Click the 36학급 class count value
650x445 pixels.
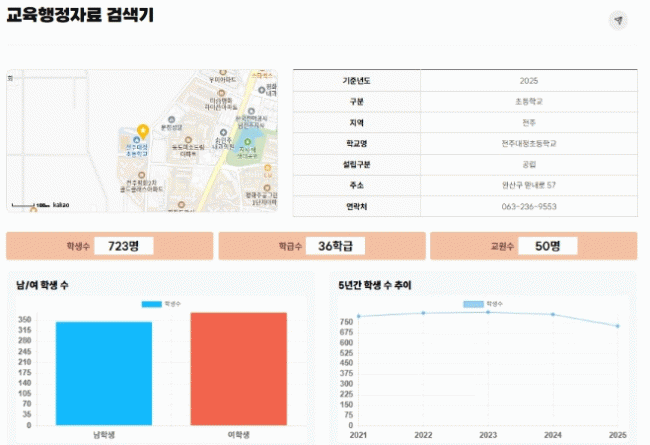[x=335, y=246]
